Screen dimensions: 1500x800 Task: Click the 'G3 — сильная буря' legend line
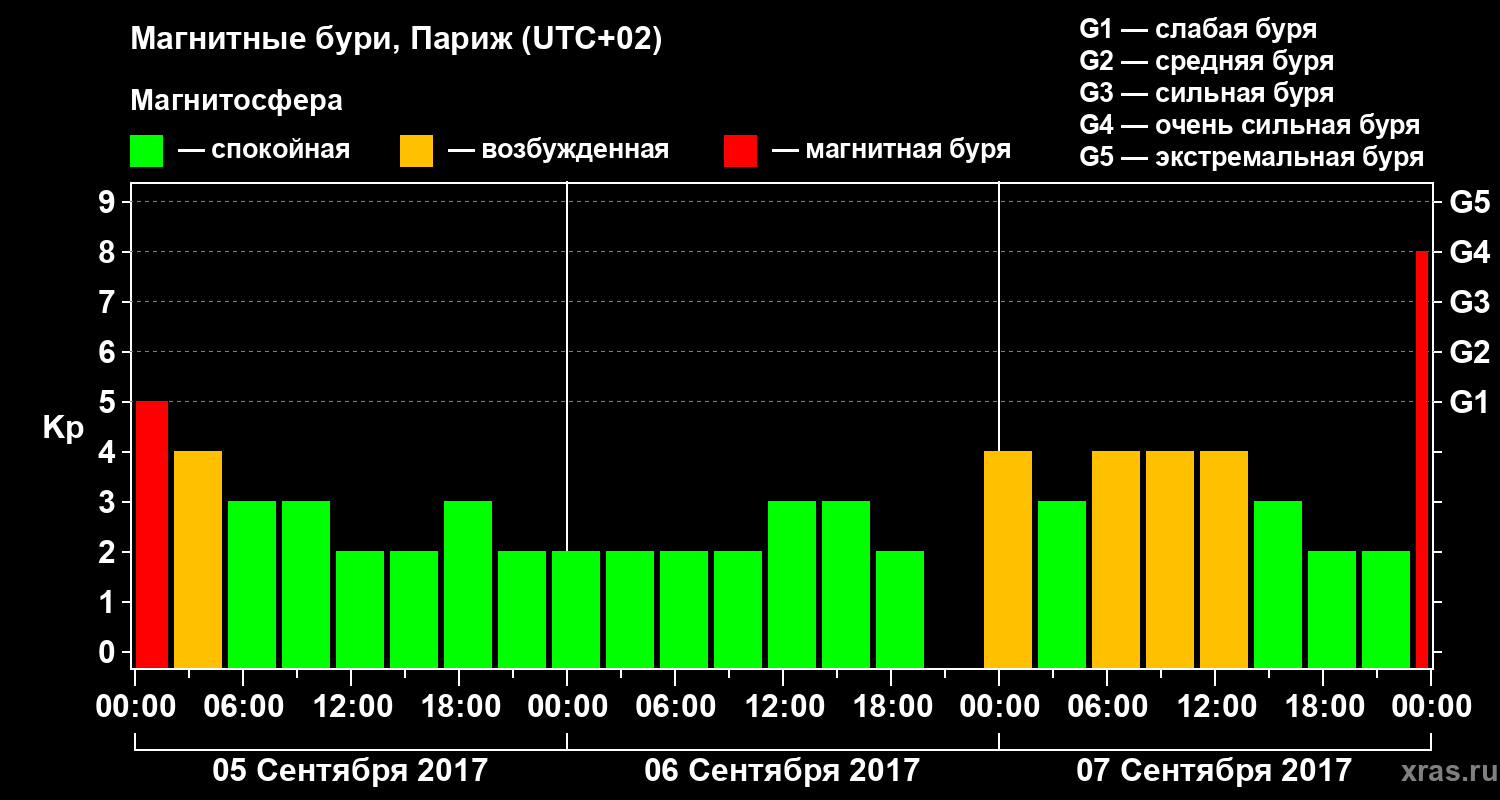[x=1206, y=93]
